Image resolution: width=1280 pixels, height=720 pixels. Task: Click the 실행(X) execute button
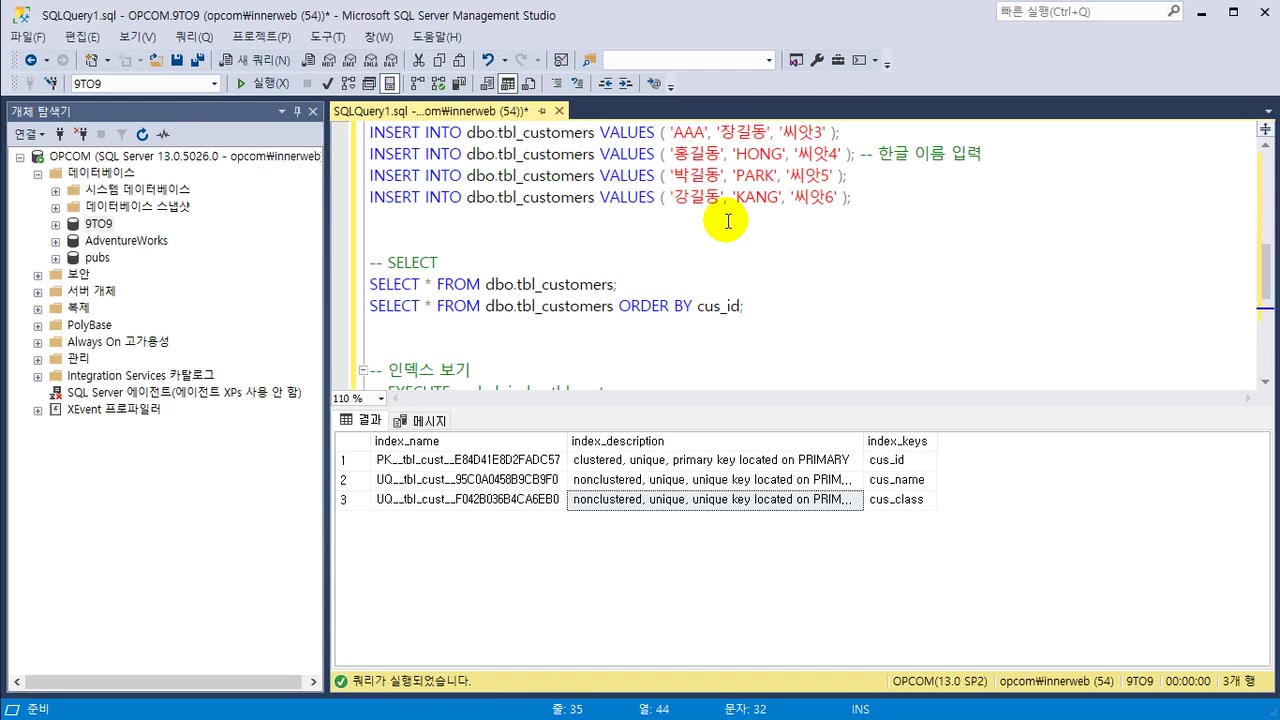(262, 84)
